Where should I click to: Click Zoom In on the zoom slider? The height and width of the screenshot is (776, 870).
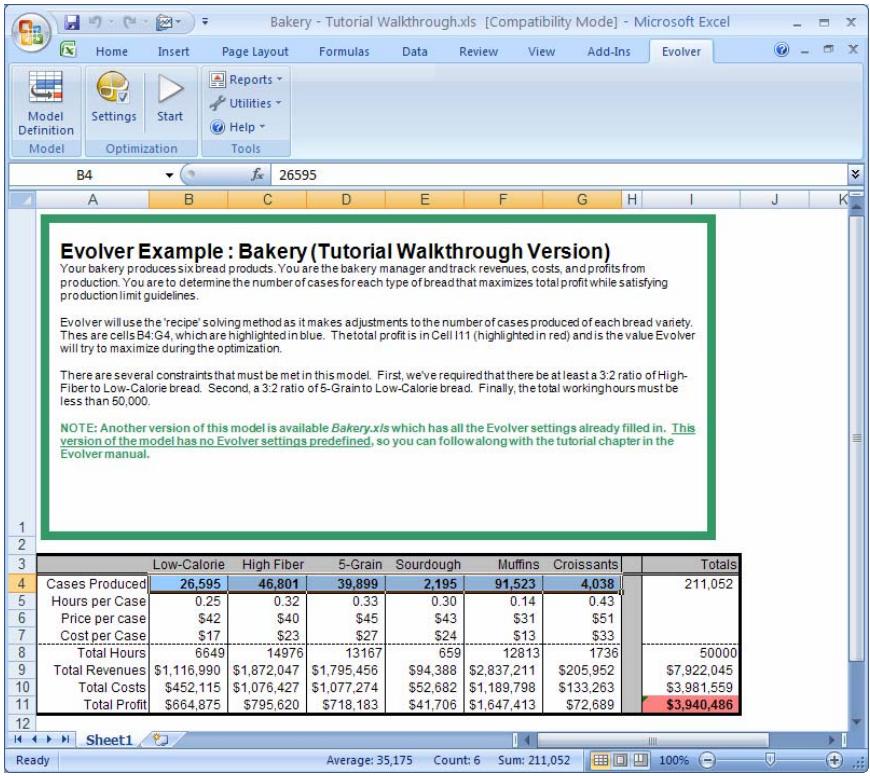coord(834,761)
